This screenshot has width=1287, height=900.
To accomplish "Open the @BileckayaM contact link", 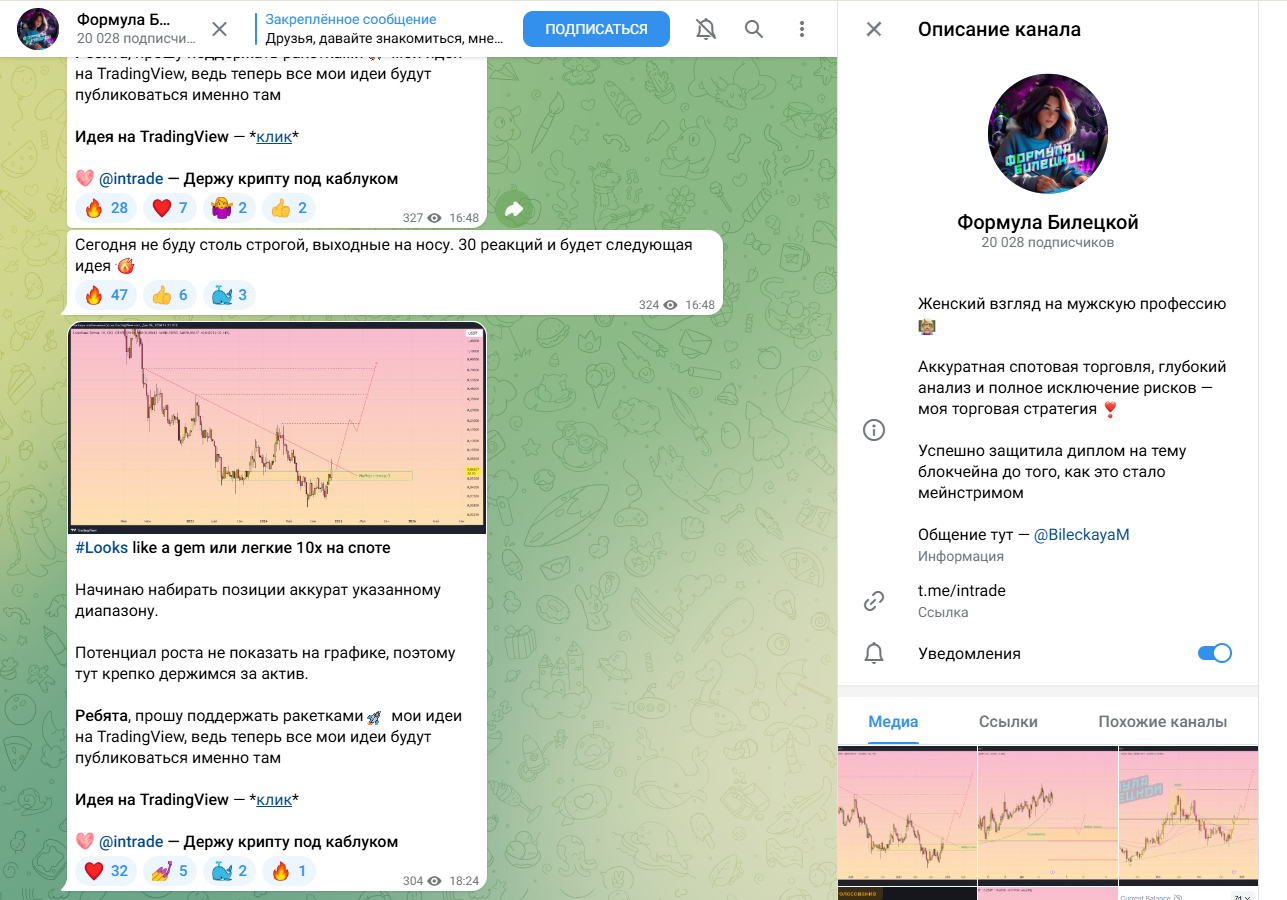I will (1081, 534).
